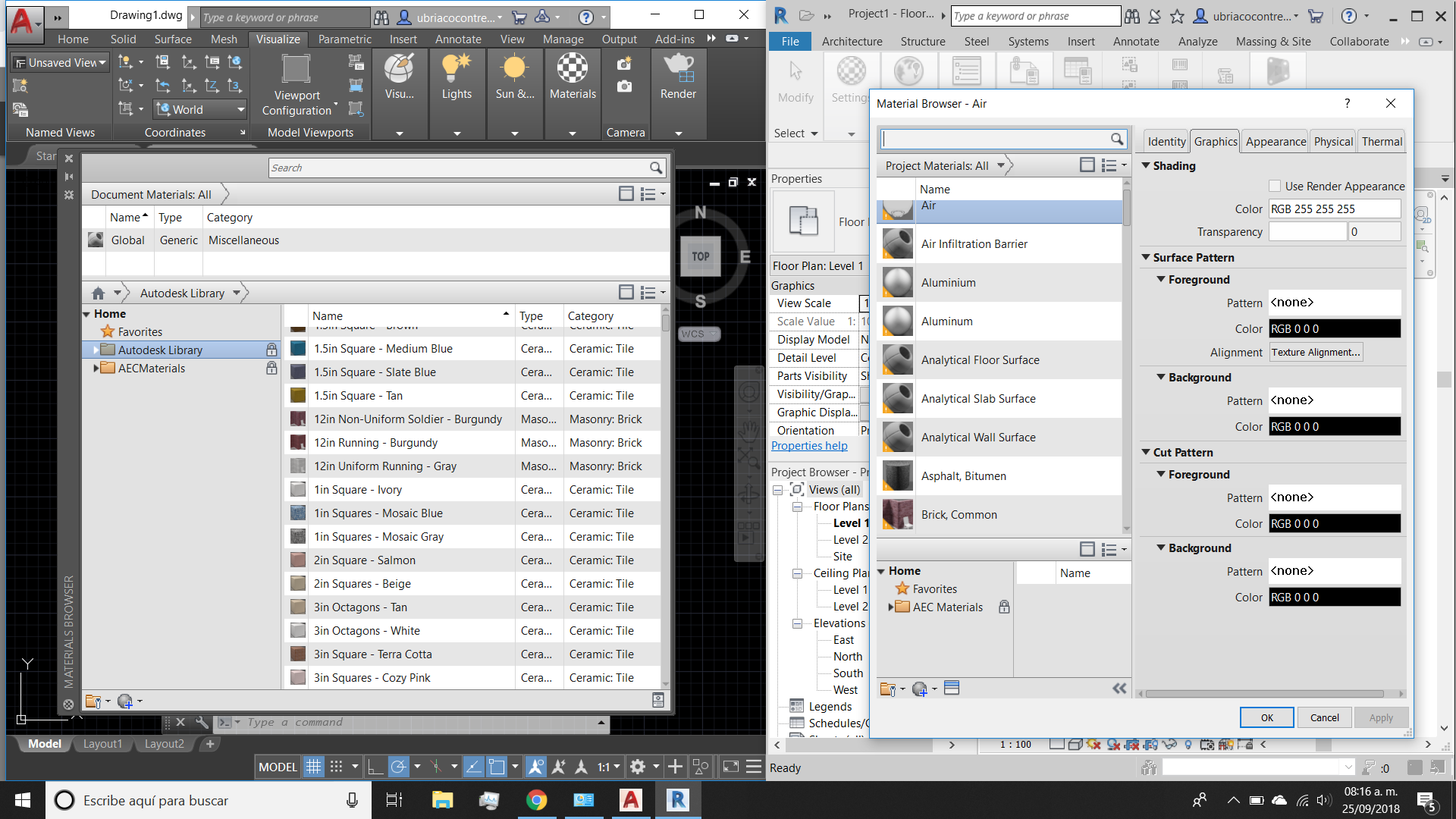Switch to the Appearance tab
This screenshot has height=819, width=1456.
1276,141
